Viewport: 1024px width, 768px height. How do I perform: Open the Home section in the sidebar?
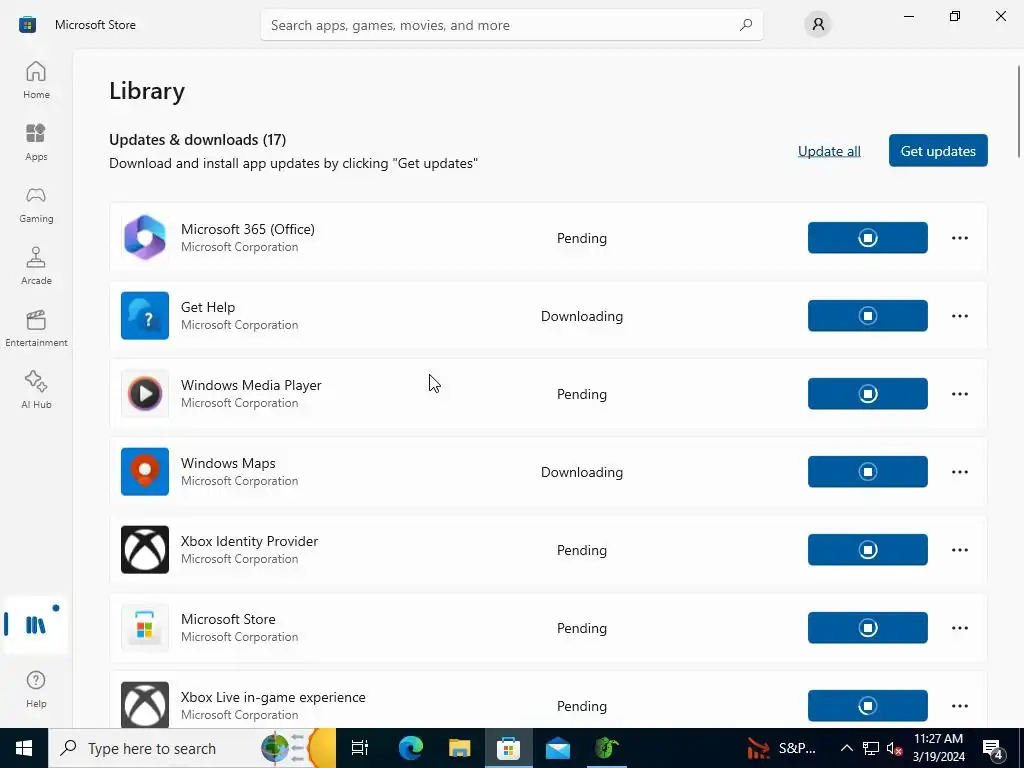(x=36, y=80)
